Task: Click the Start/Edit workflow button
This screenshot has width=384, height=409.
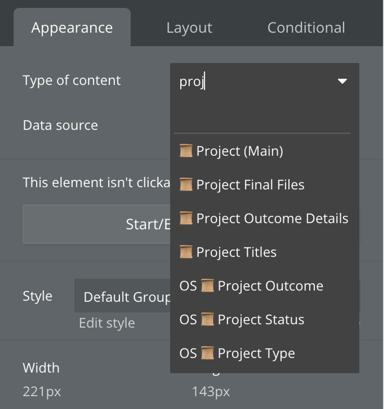Action: point(97,224)
